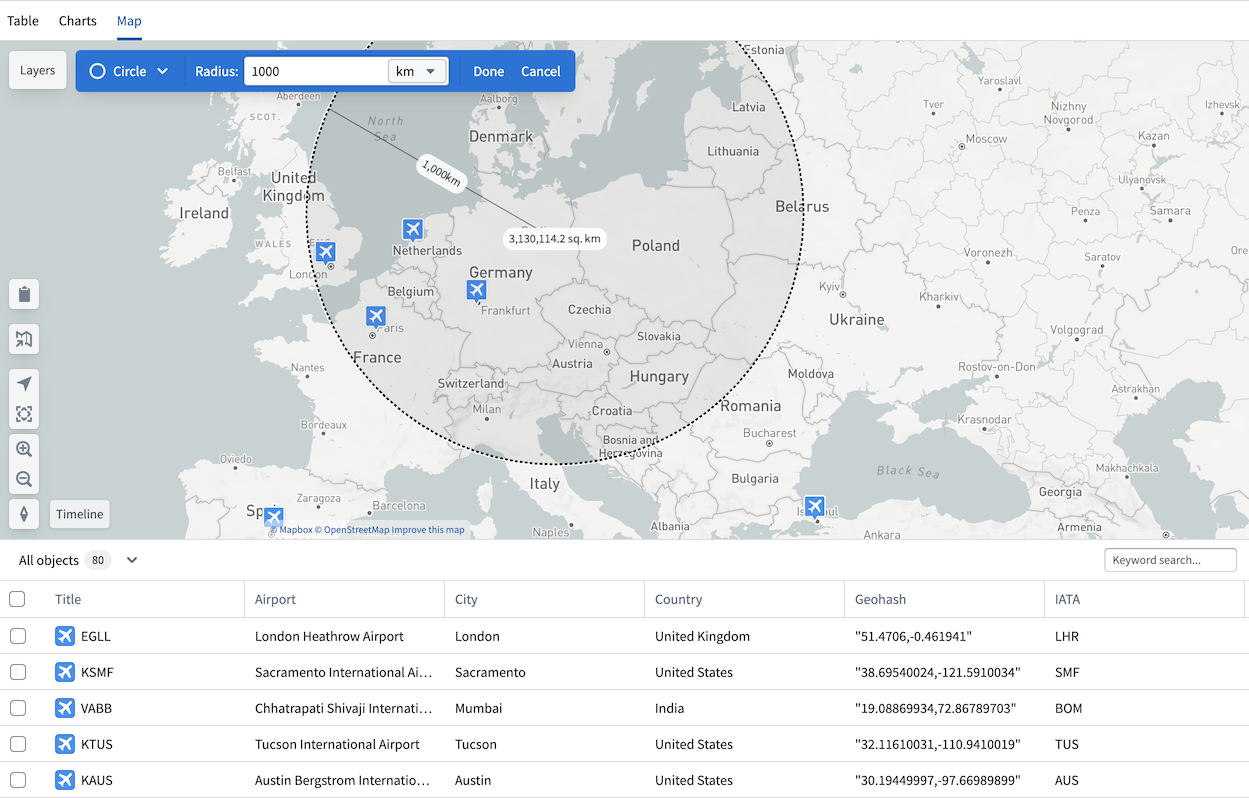
Task: Click the map overview icon in the sidebar
Action: click(23, 339)
